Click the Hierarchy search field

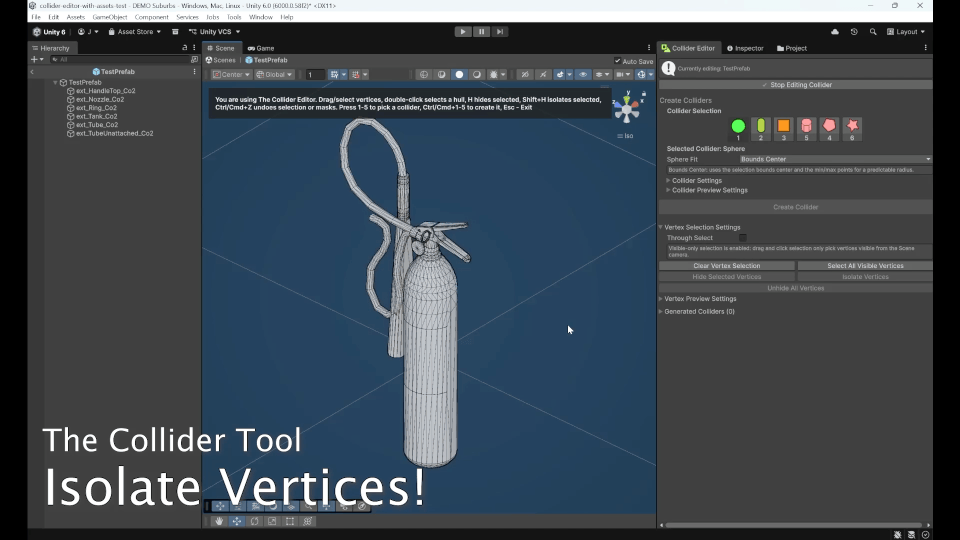pyautogui.click(x=119, y=59)
